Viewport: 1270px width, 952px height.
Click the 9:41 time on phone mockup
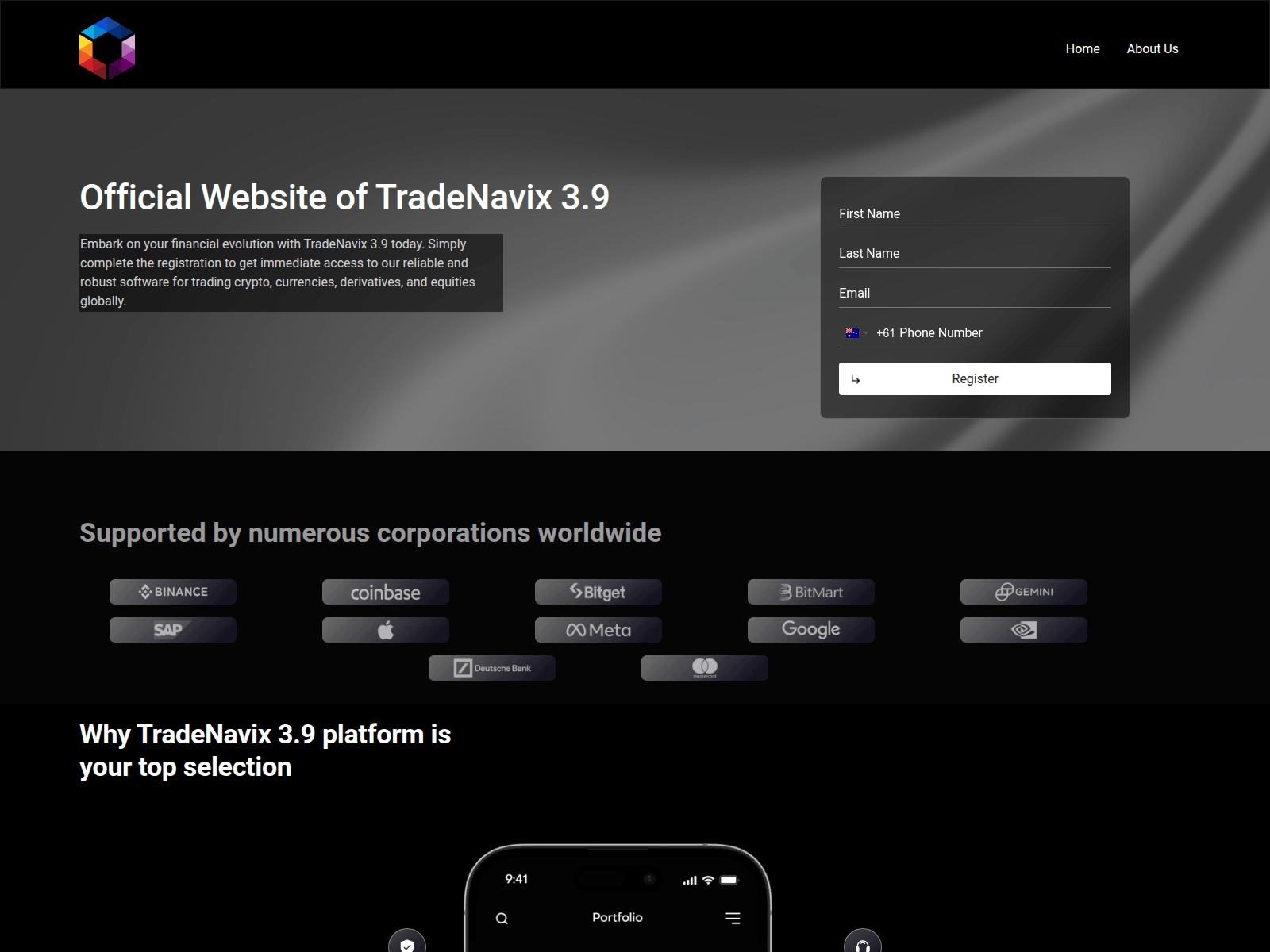[517, 879]
